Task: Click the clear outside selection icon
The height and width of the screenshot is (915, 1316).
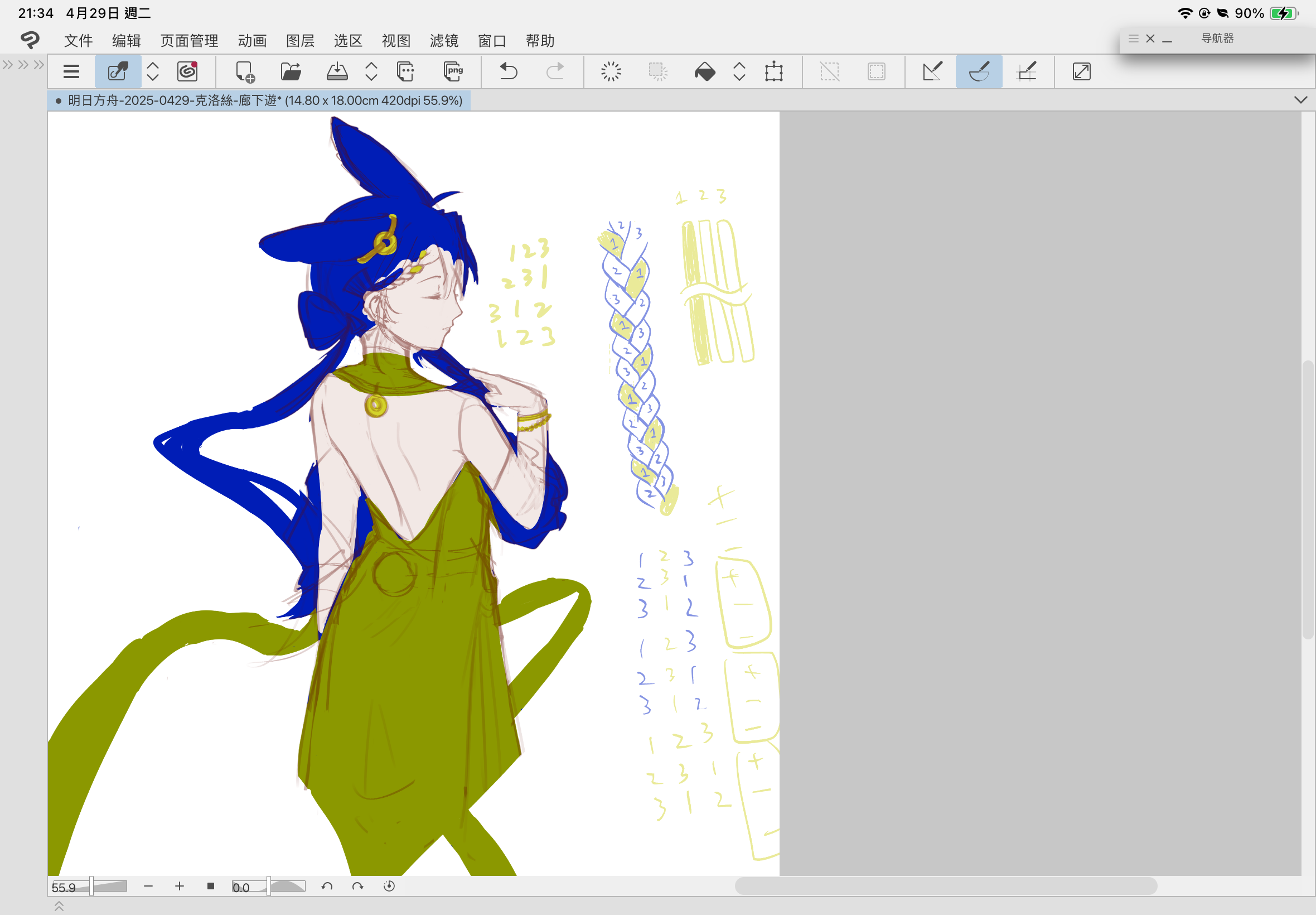Action: [657, 71]
